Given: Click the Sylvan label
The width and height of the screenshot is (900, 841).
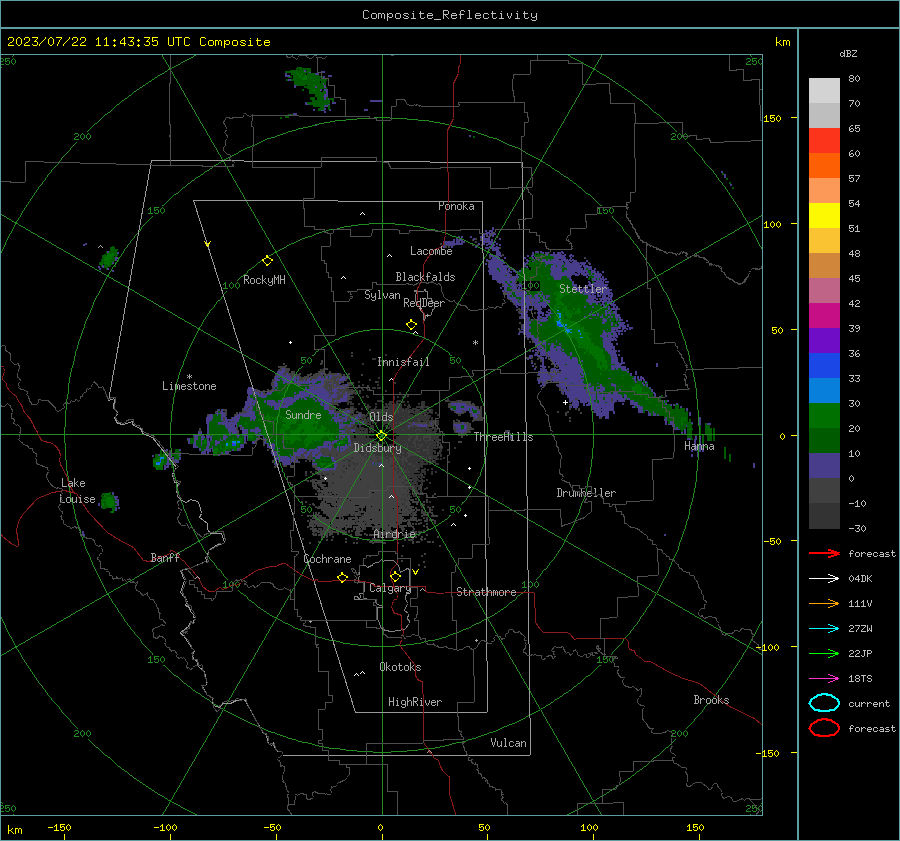Looking at the screenshot, I should click(382, 295).
